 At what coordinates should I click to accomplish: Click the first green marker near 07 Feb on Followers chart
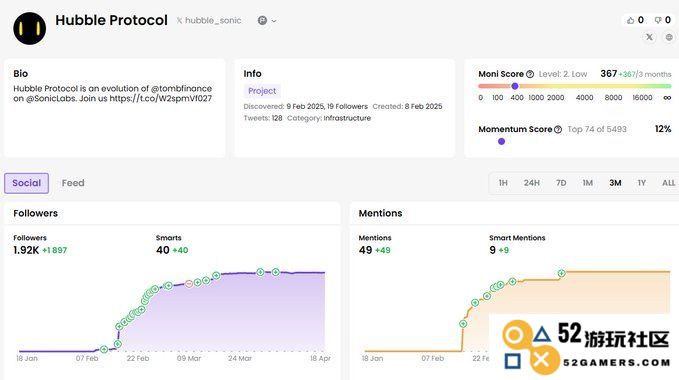[104, 349]
